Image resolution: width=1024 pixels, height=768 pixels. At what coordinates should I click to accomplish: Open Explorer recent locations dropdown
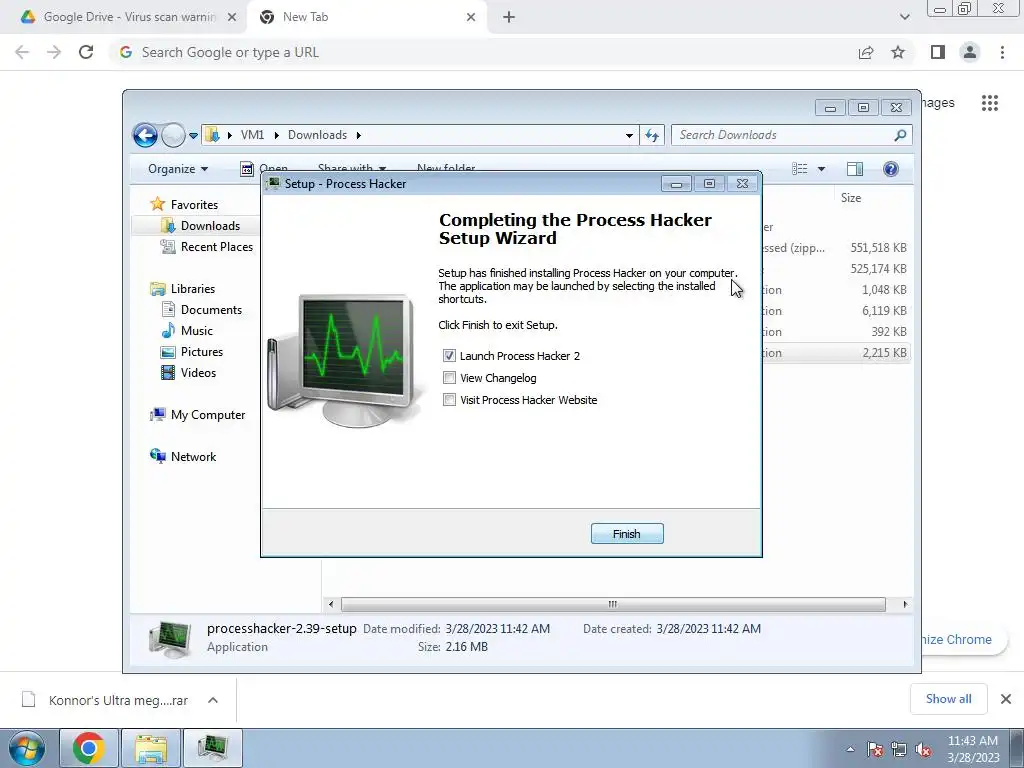(x=193, y=136)
